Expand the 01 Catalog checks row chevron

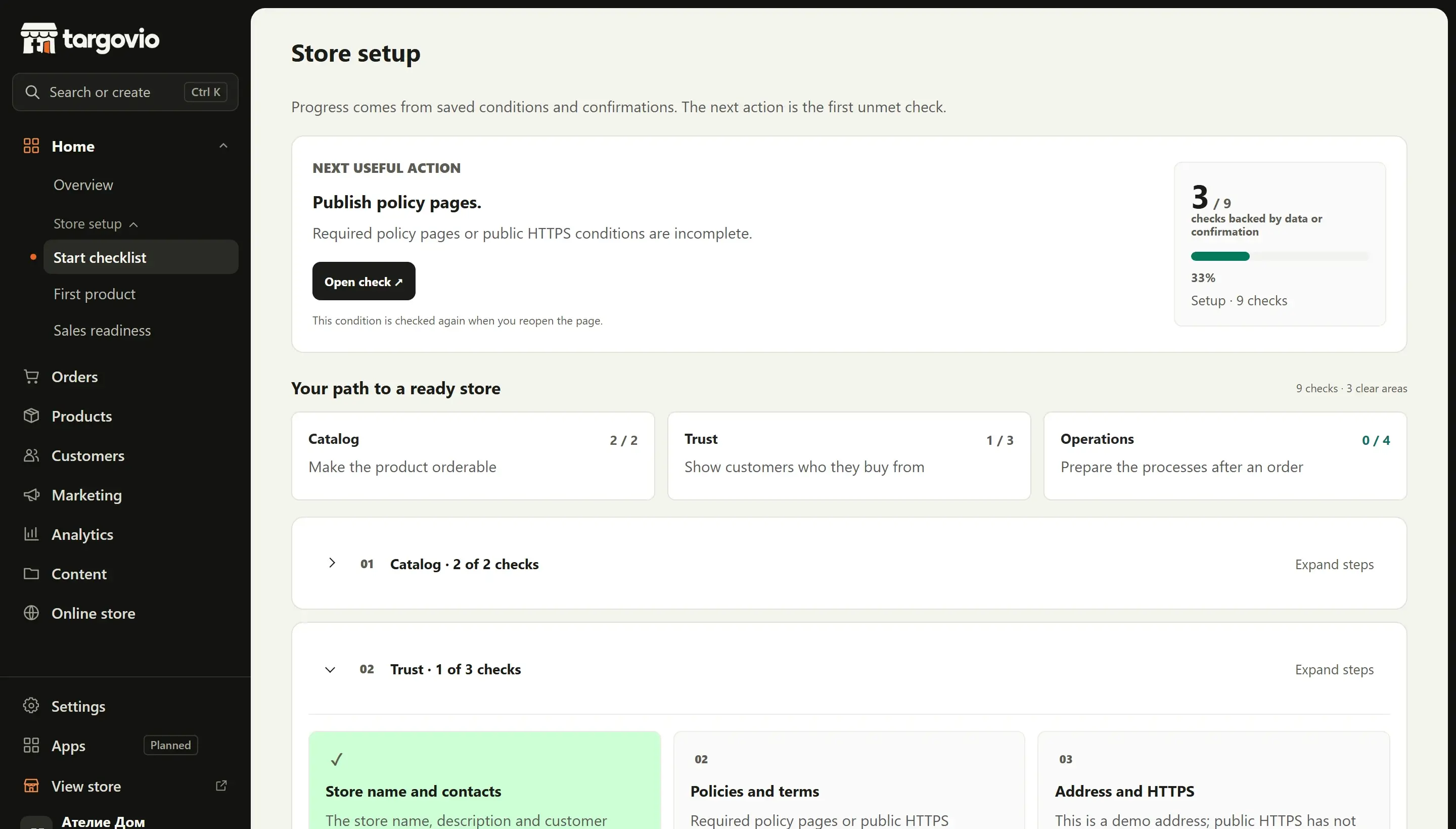pyautogui.click(x=332, y=563)
